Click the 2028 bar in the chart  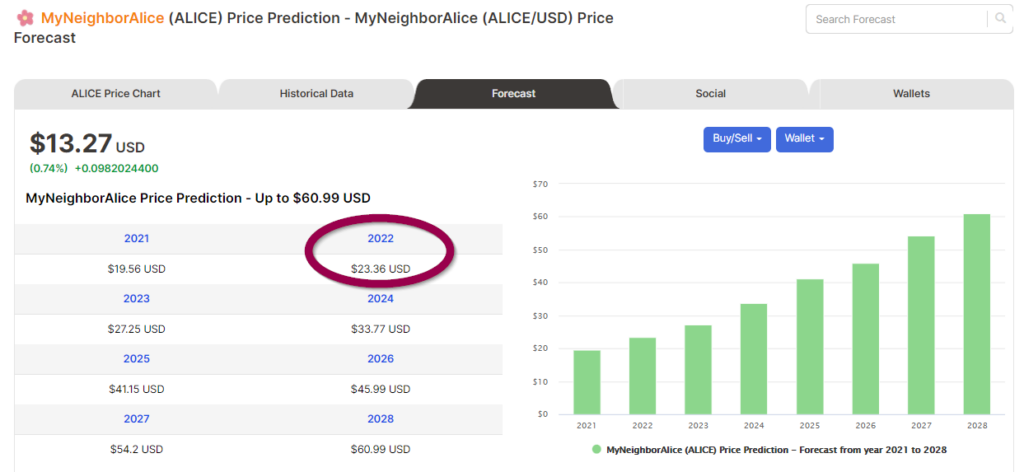tap(977, 314)
